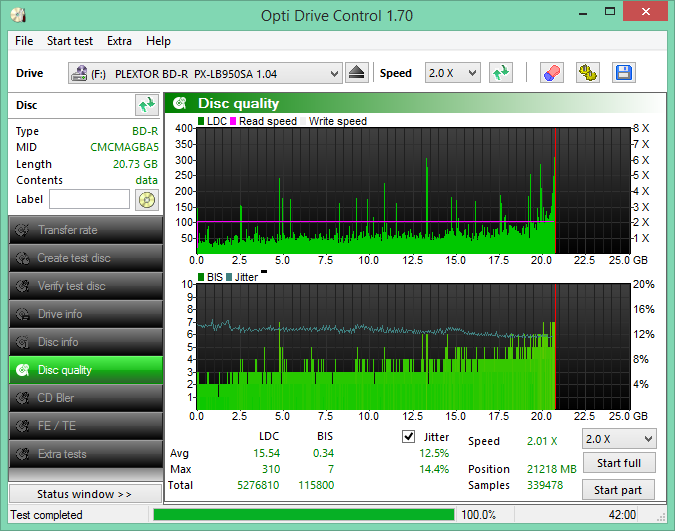675x531 pixels.
Task: Click the refresh speed list icon
Action: click(x=501, y=73)
